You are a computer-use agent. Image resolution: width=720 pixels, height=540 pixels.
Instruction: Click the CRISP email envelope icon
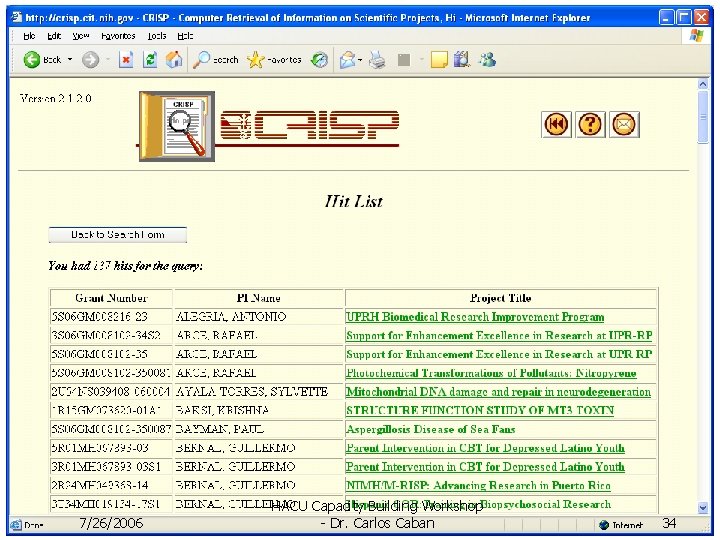[x=624, y=124]
